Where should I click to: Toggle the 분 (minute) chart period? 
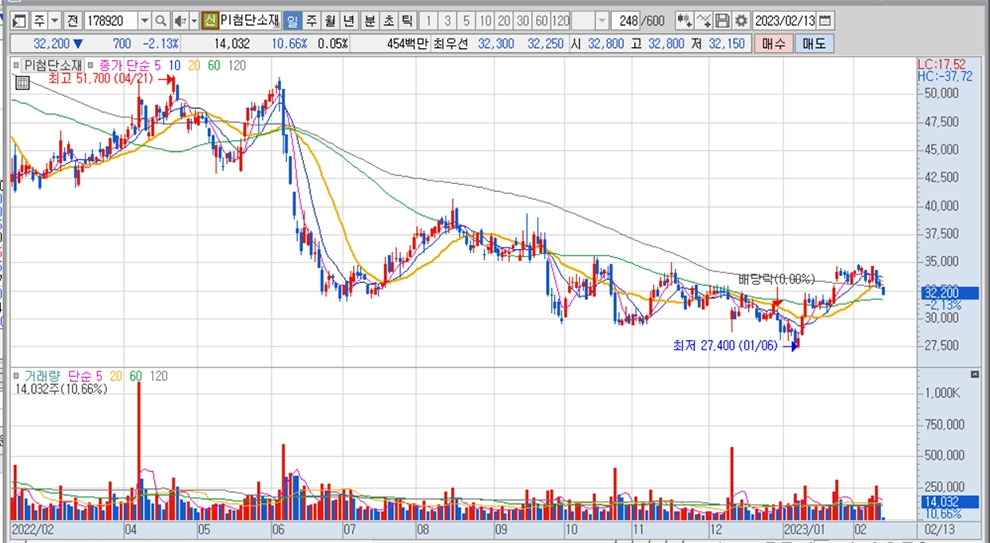pyautogui.click(x=369, y=21)
